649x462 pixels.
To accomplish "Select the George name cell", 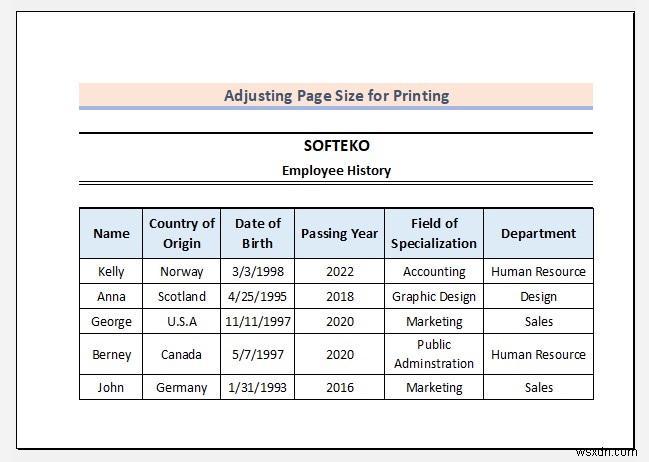I will click(x=111, y=322).
